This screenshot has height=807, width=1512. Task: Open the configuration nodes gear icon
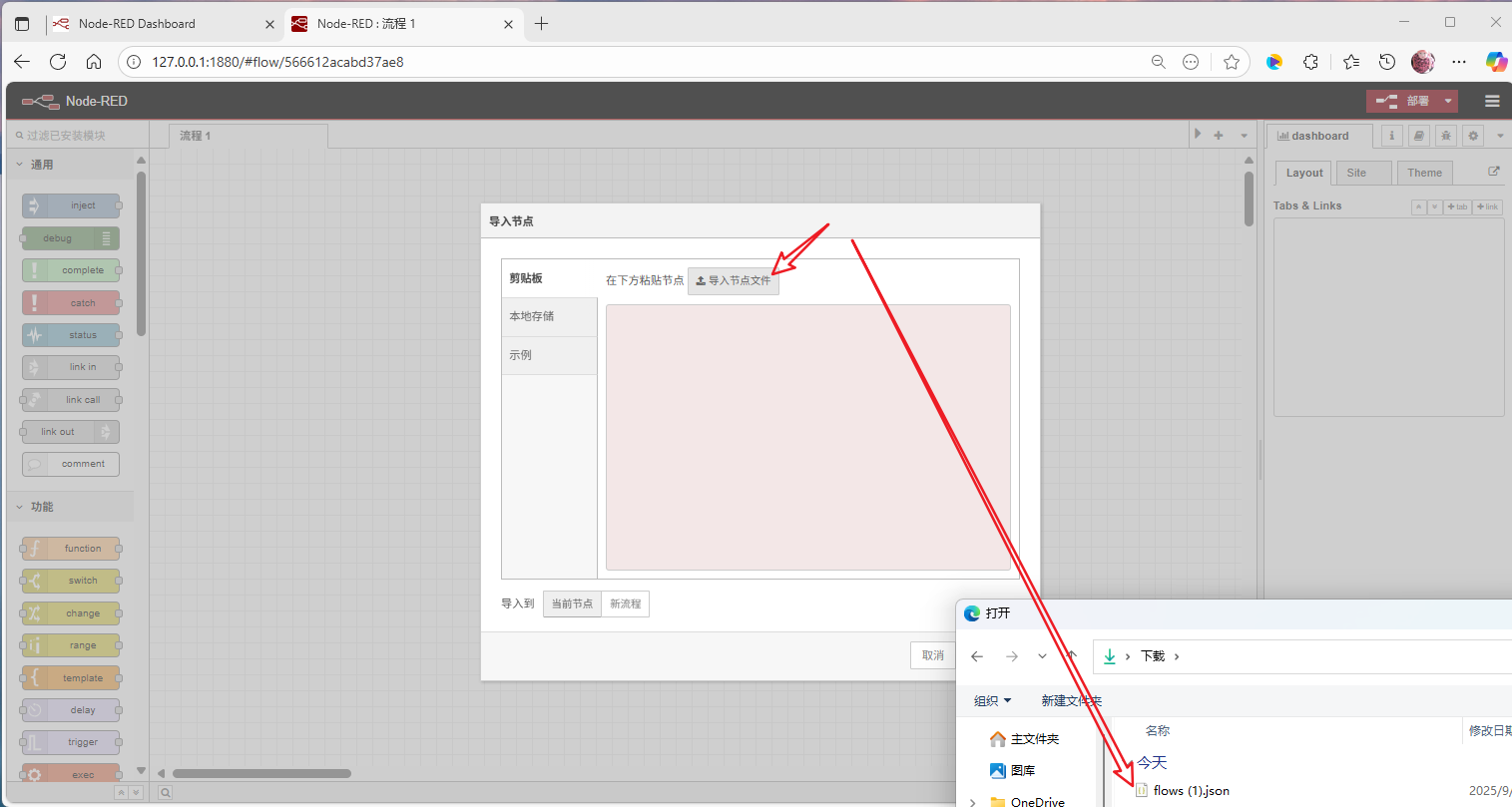1473,136
